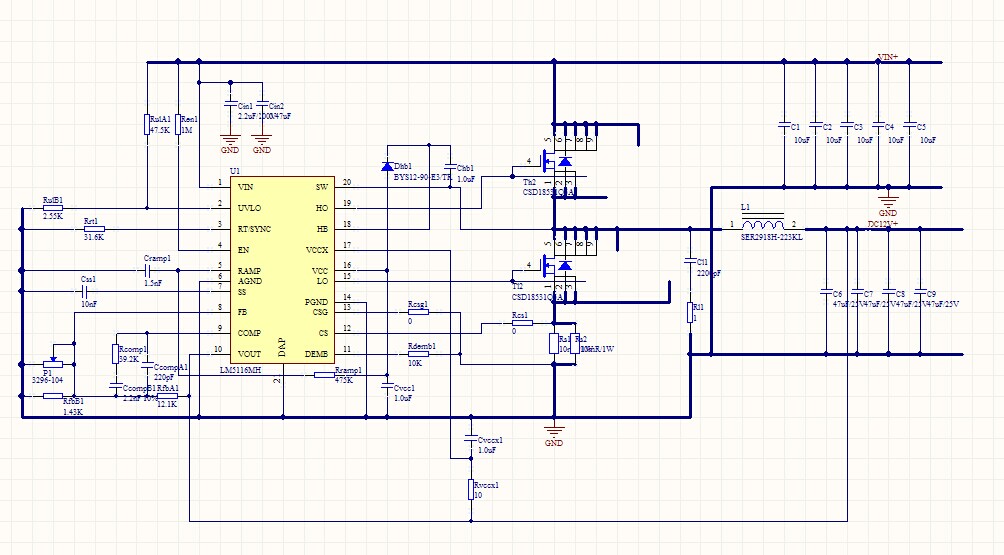Select input capacitor C1 10uF
1004x555 pixels.
(x=784, y=125)
